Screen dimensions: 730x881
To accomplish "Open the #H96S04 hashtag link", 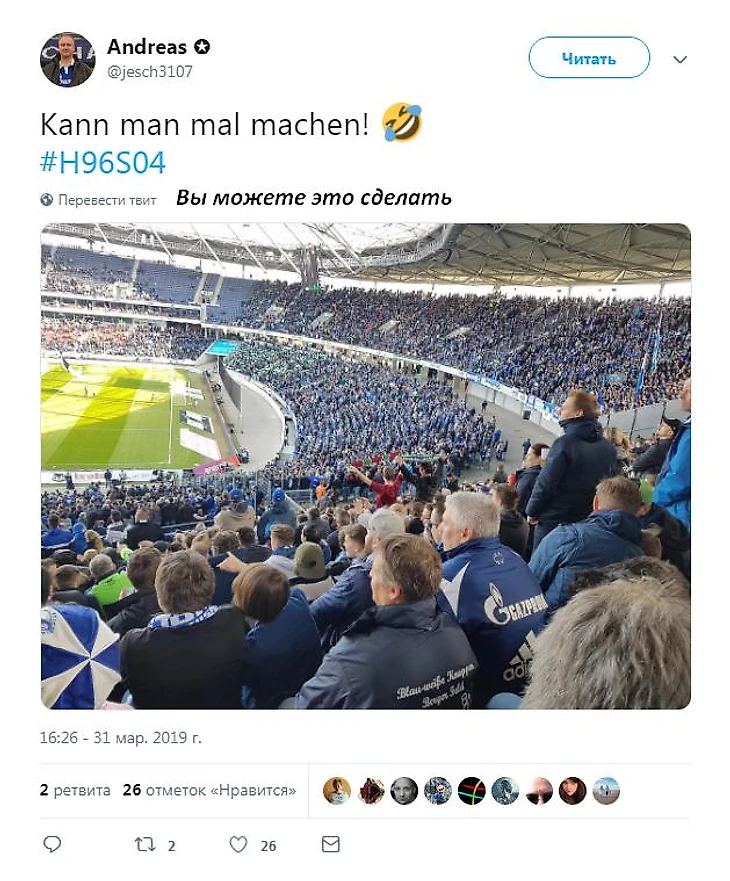I will [103, 162].
